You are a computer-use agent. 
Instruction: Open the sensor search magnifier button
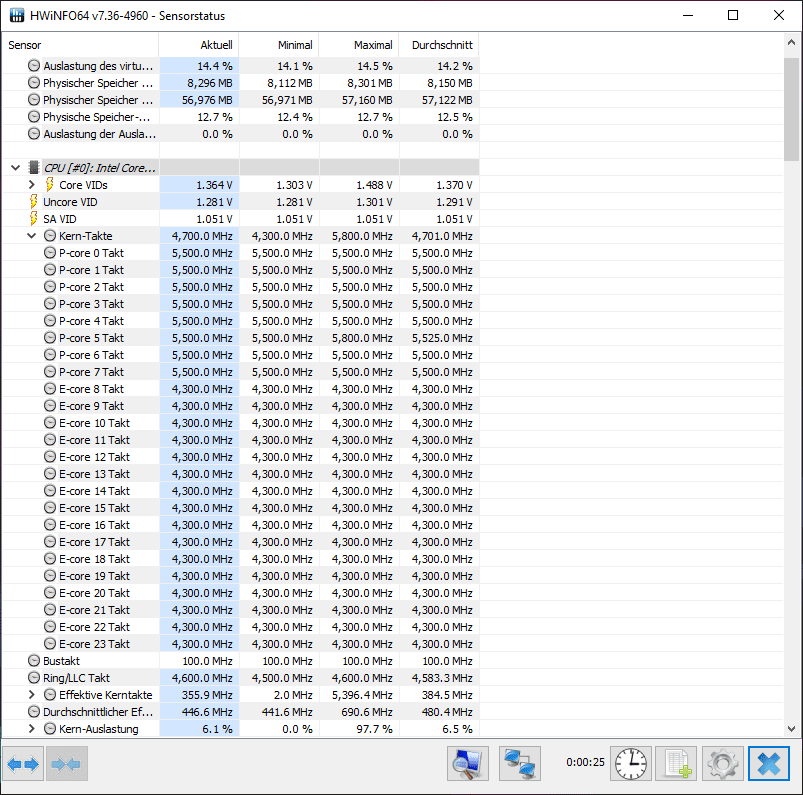coord(468,764)
